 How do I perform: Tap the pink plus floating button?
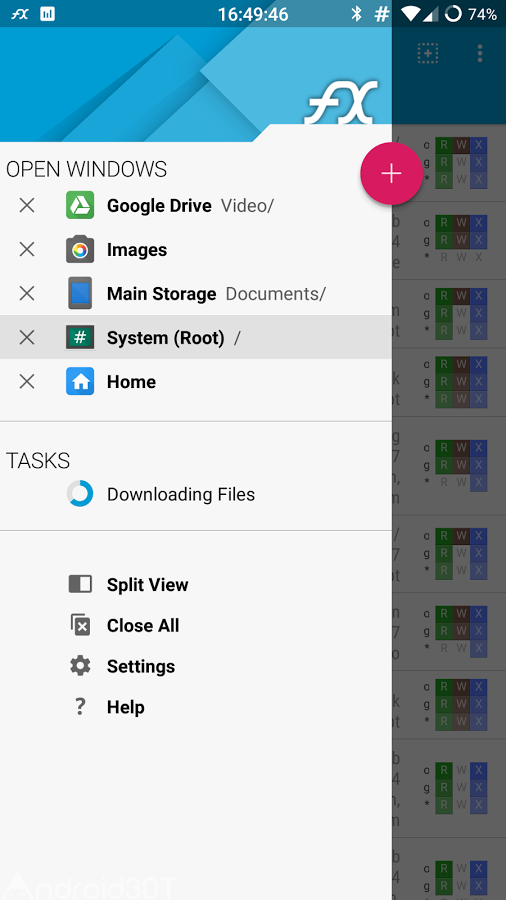point(391,173)
